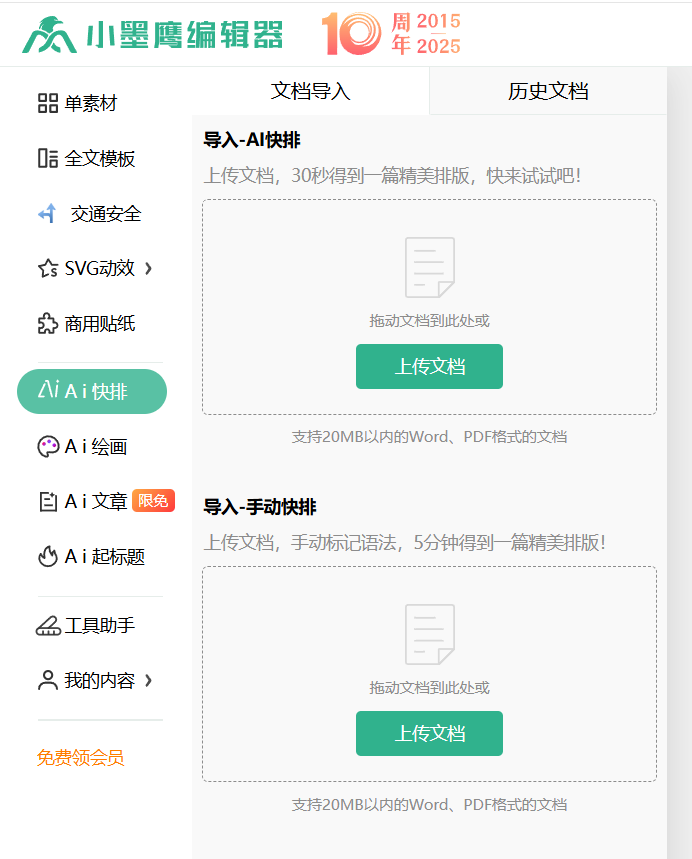This screenshot has width=692, height=859.
Task: Click the Ai文章 document icon
Action: [48, 501]
